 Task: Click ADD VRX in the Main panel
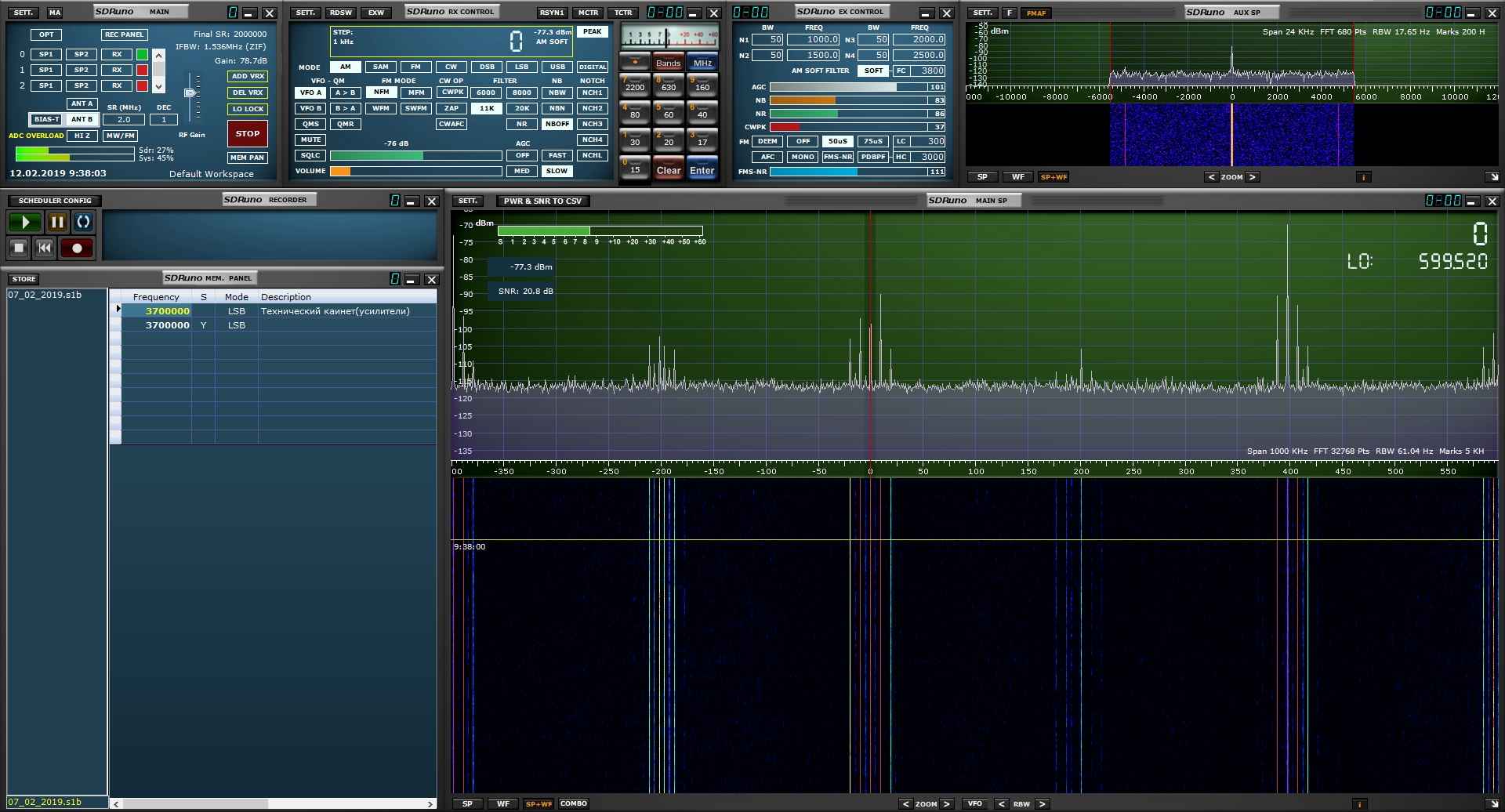click(248, 76)
